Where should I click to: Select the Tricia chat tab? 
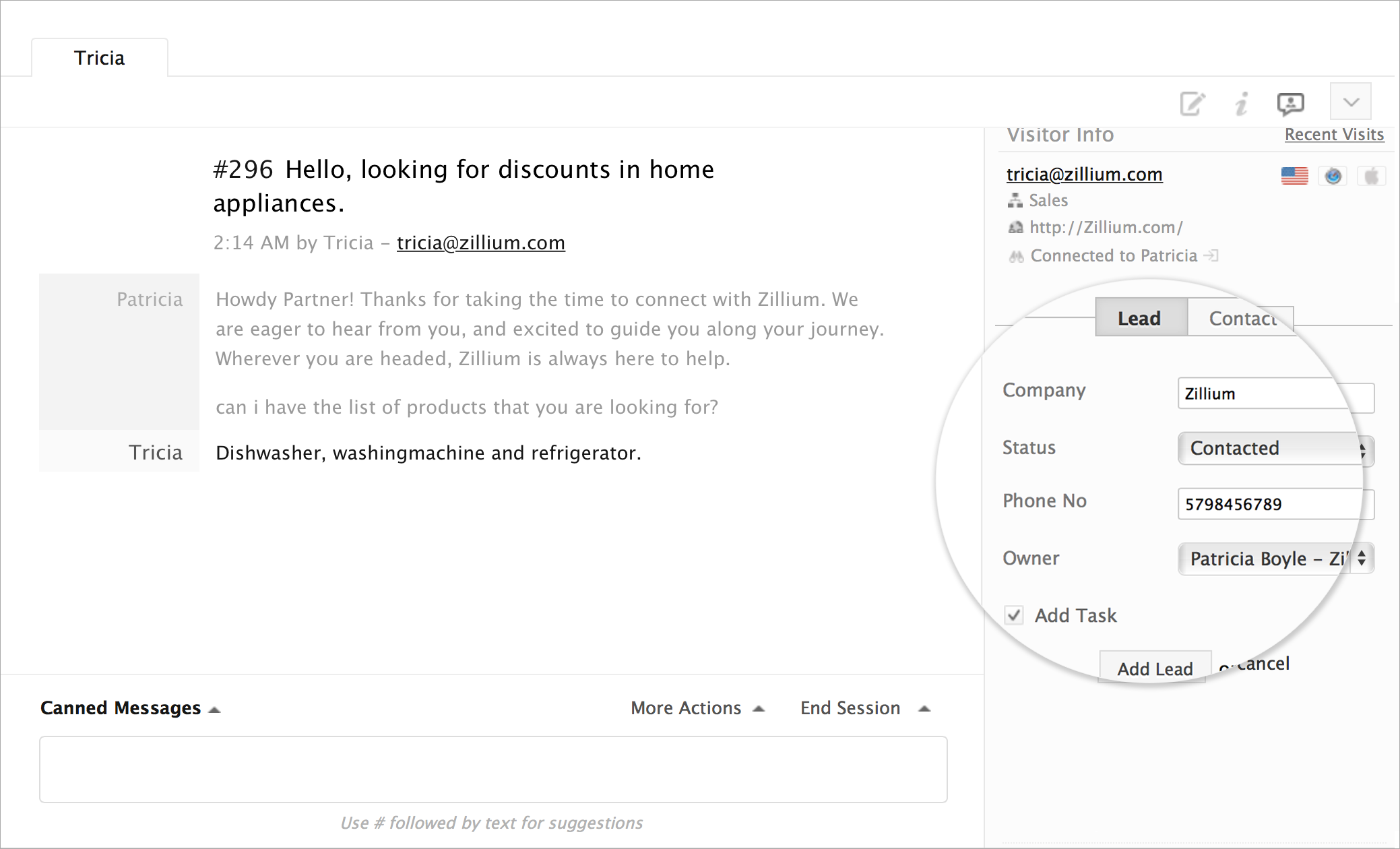tap(100, 58)
